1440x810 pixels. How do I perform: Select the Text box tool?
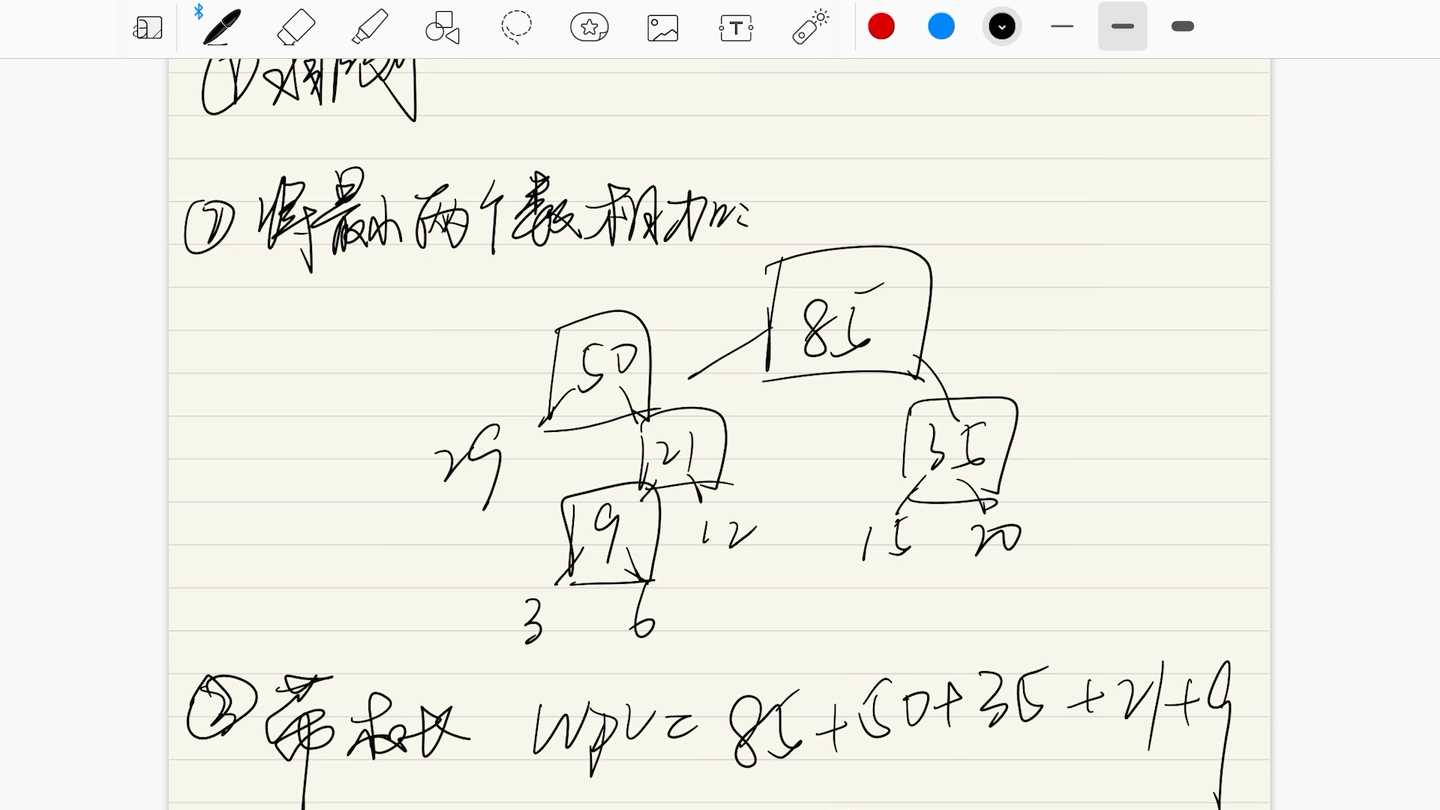736,28
